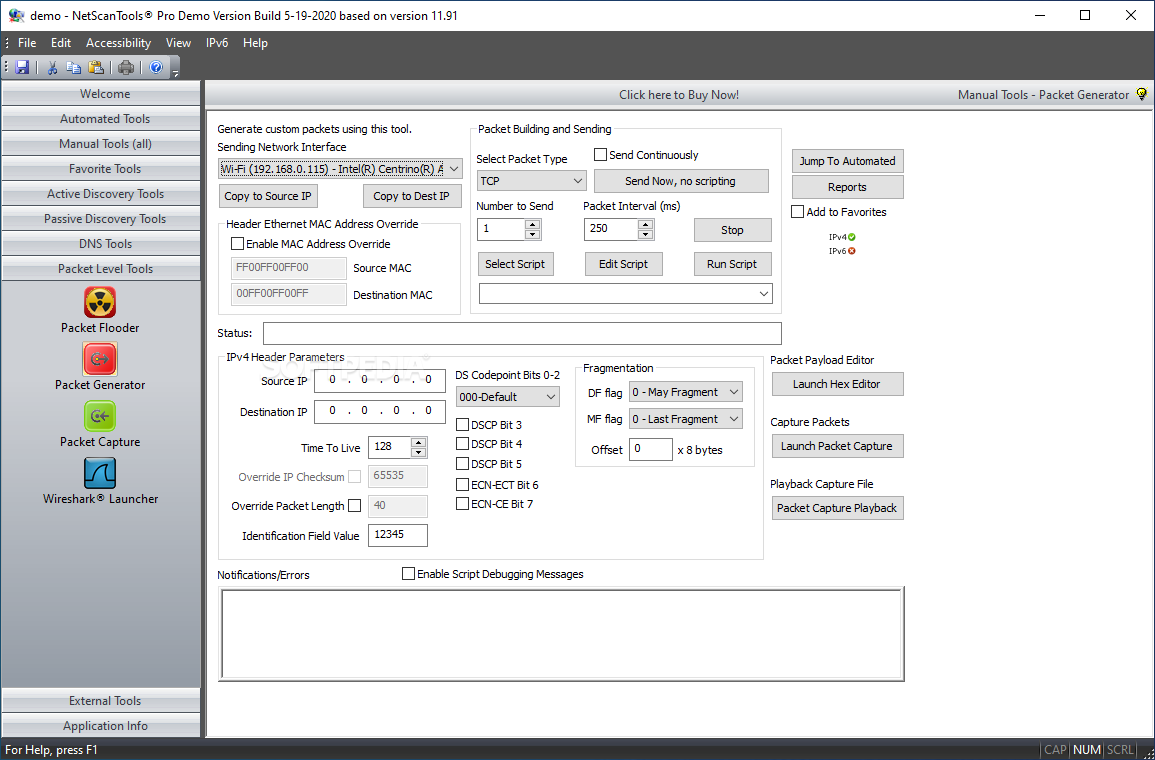The height and width of the screenshot is (760, 1155).
Task: Click the Help question mark icon
Action: (x=156, y=68)
